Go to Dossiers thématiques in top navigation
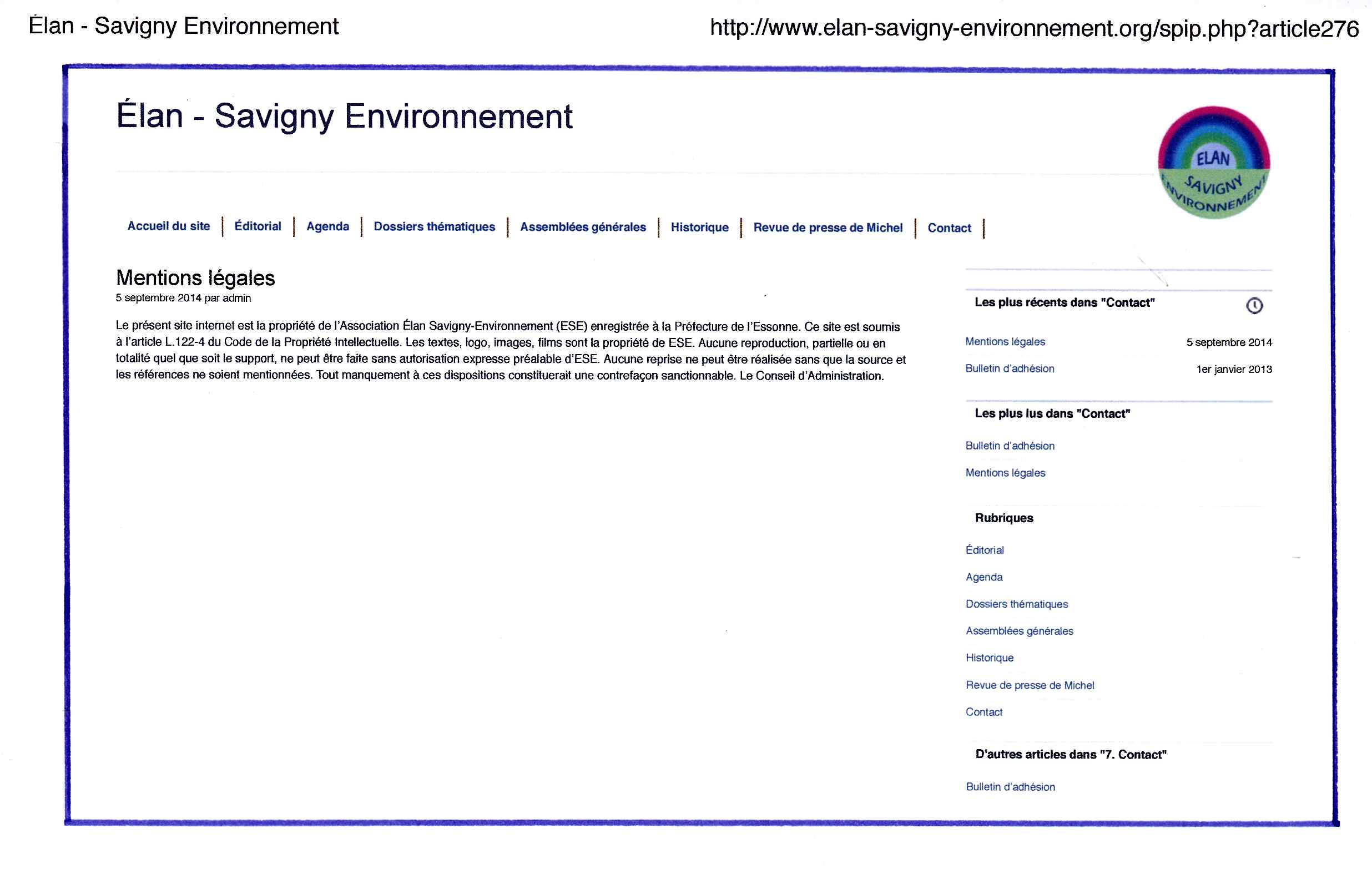Screen dimensions: 1372x879 point(435,226)
